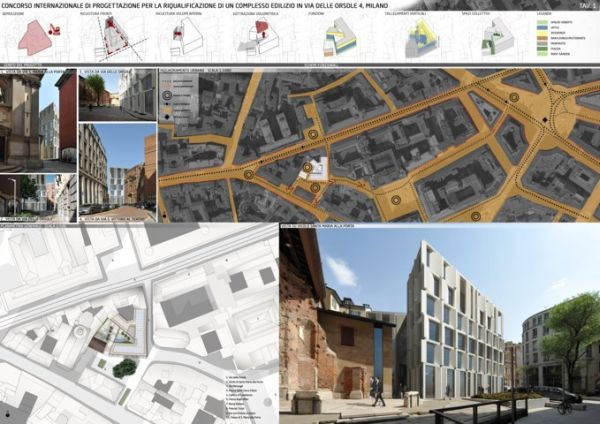
Task: Click the large building render image
Action: pyautogui.click(x=439, y=322)
